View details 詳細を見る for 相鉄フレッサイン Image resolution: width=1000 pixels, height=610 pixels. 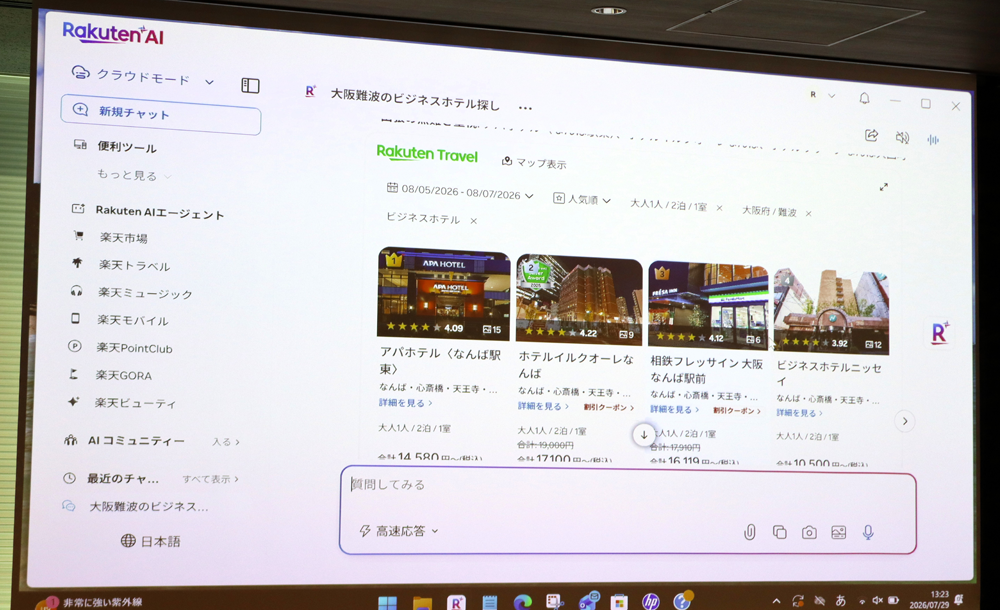pyautogui.click(x=675, y=409)
